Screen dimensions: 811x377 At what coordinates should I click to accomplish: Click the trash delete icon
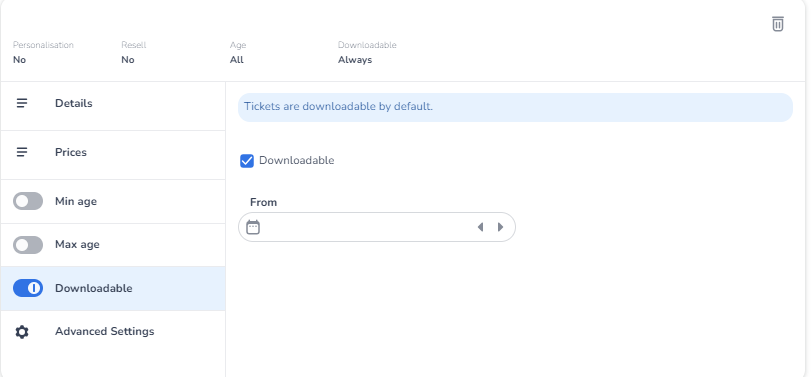click(x=777, y=24)
